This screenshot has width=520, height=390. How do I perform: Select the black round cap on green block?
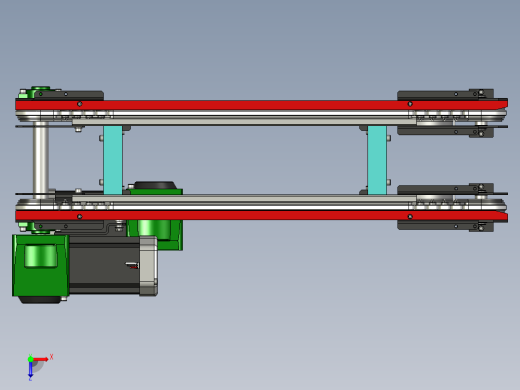154,185
